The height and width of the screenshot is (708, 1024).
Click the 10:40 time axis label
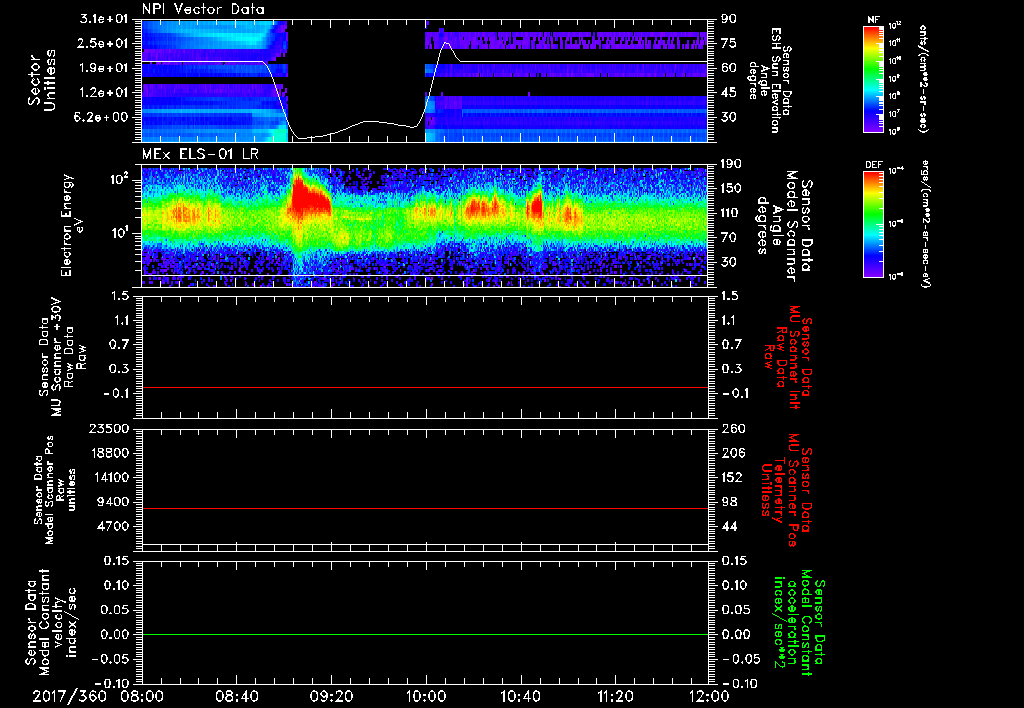tap(520, 695)
